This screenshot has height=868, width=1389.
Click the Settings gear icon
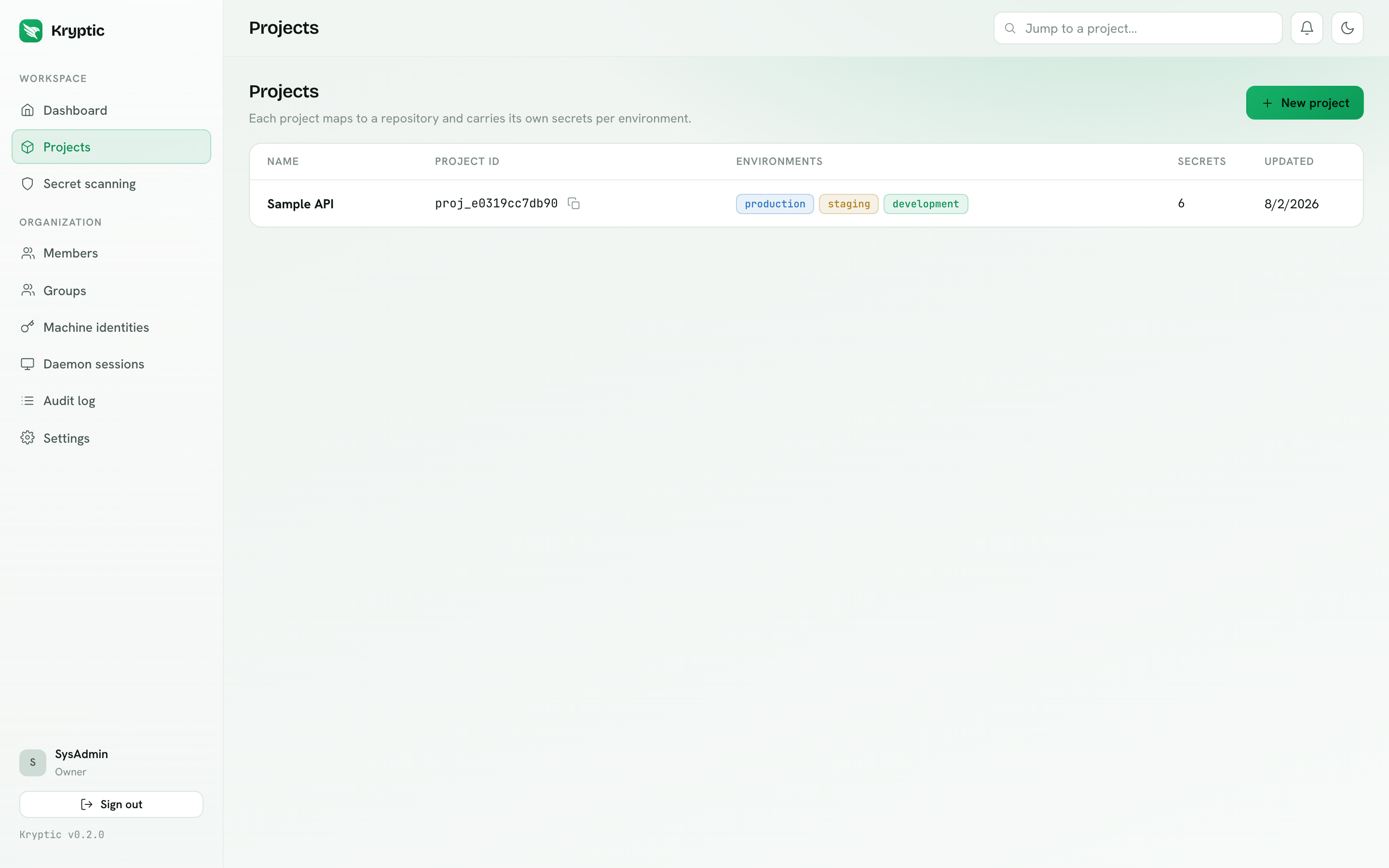tap(27, 438)
